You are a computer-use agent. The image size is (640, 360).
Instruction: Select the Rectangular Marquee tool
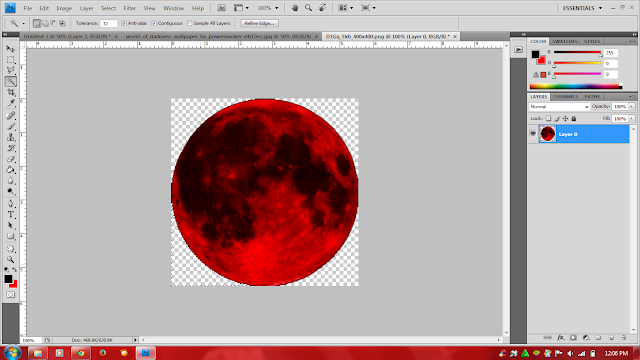click(x=11, y=60)
